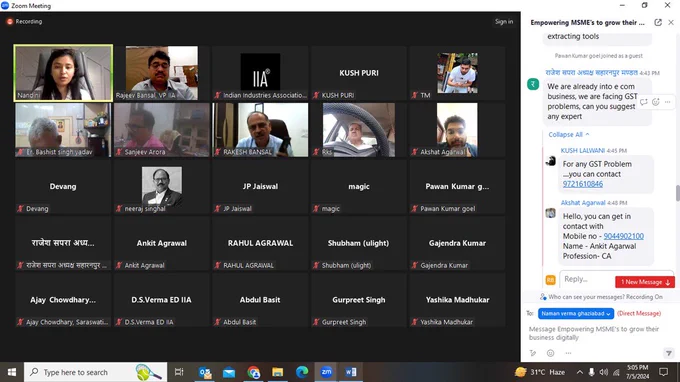Image resolution: width=680 pixels, height=382 pixels.
Task: Pop out the chat panel
Action: (658, 23)
